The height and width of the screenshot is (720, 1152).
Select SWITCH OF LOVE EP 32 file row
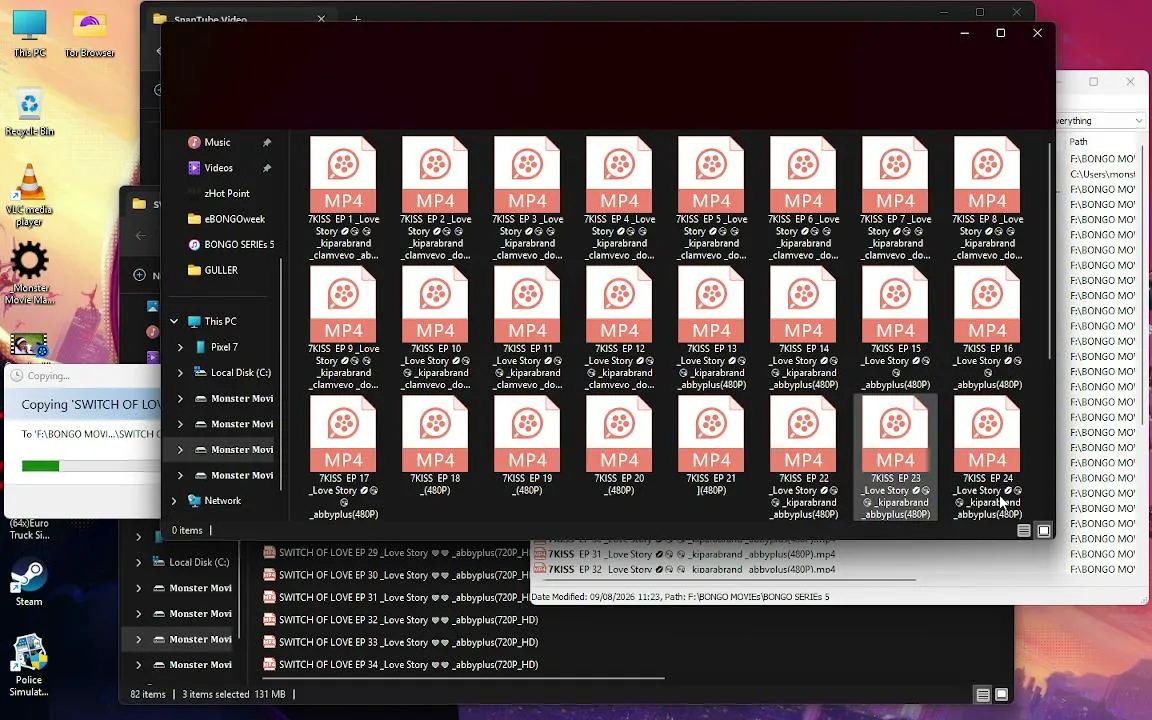click(x=401, y=620)
